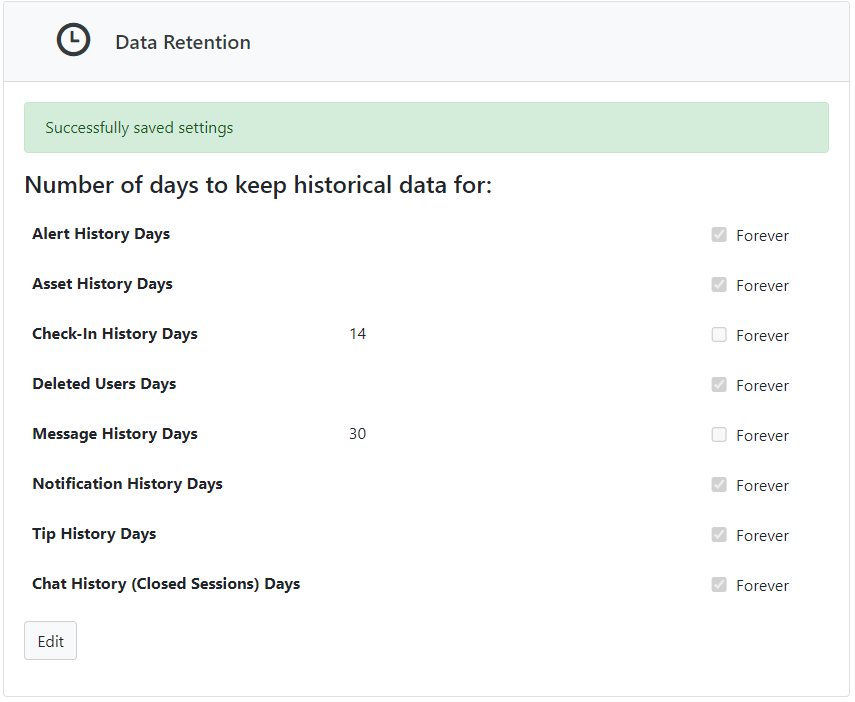Click the Successfully saved settings banner

tap(426, 127)
